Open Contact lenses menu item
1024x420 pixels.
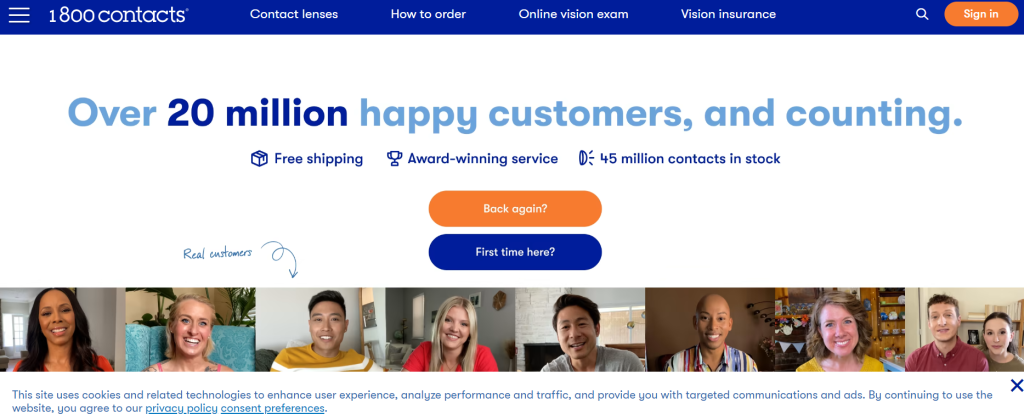tap(294, 14)
